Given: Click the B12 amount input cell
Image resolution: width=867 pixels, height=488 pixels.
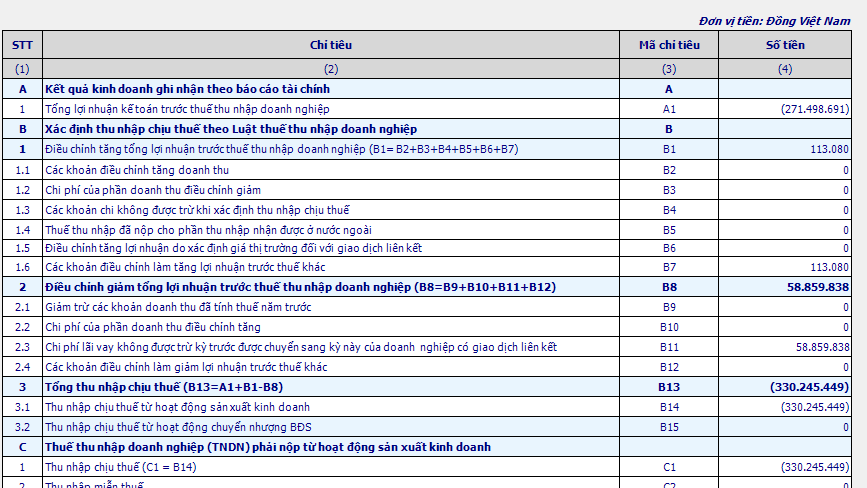Looking at the screenshot, I should (x=785, y=367).
